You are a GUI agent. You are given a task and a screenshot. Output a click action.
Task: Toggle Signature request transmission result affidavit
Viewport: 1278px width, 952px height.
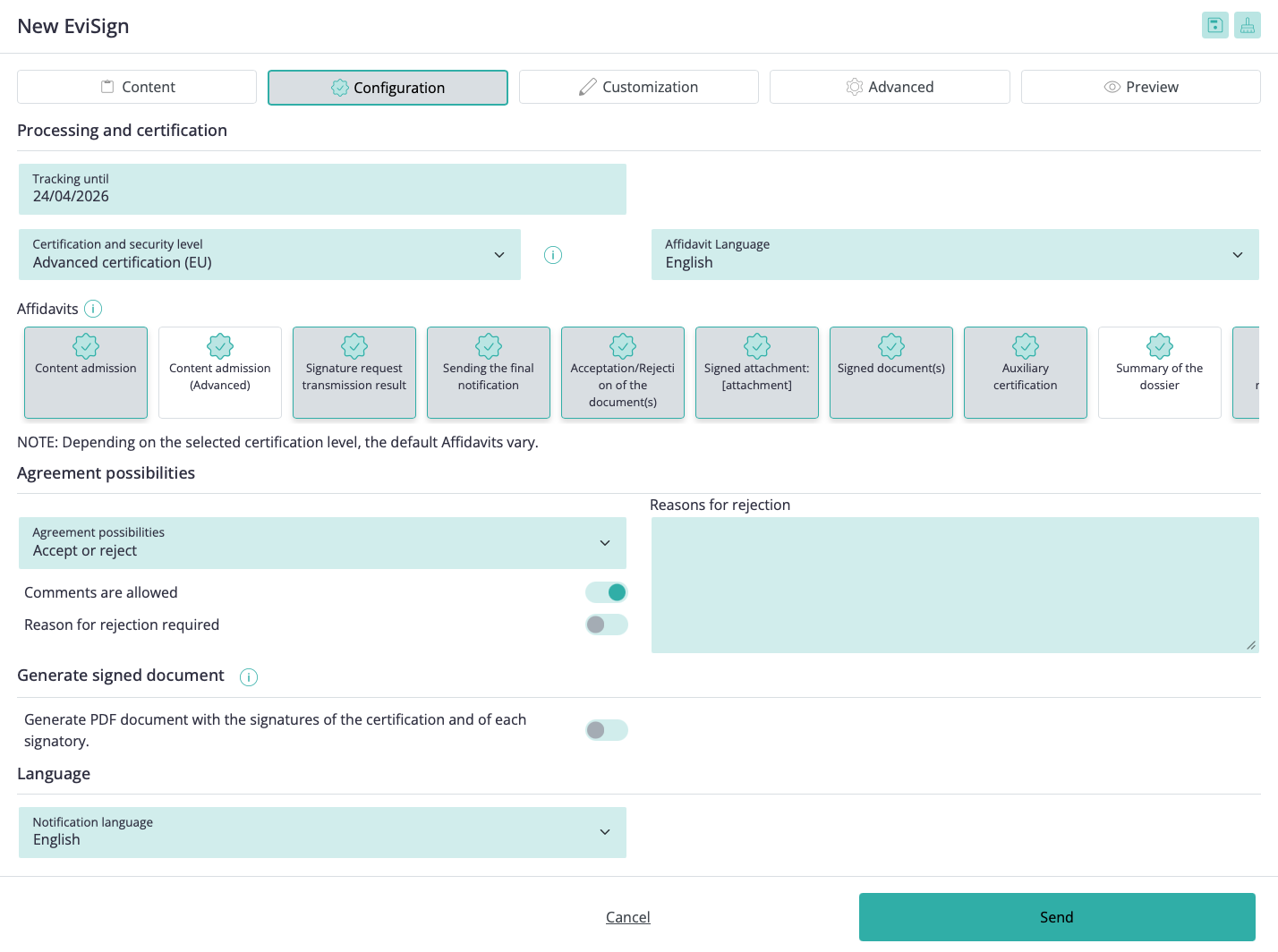click(354, 372)
